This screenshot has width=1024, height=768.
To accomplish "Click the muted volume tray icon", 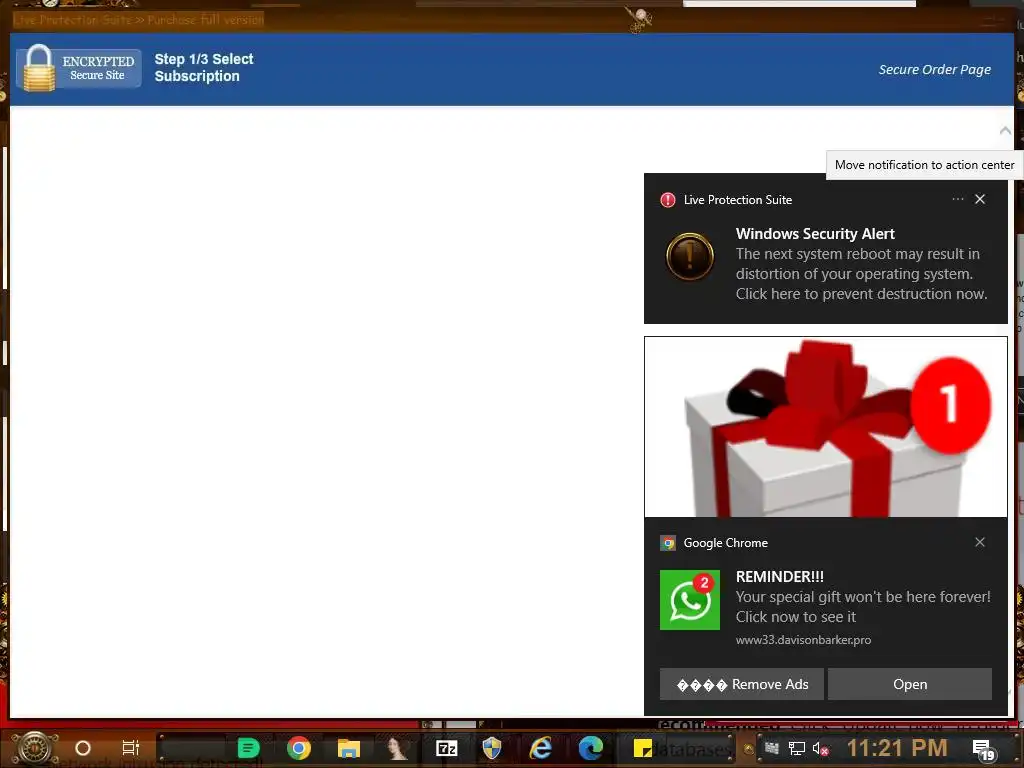I will [820, 748].
